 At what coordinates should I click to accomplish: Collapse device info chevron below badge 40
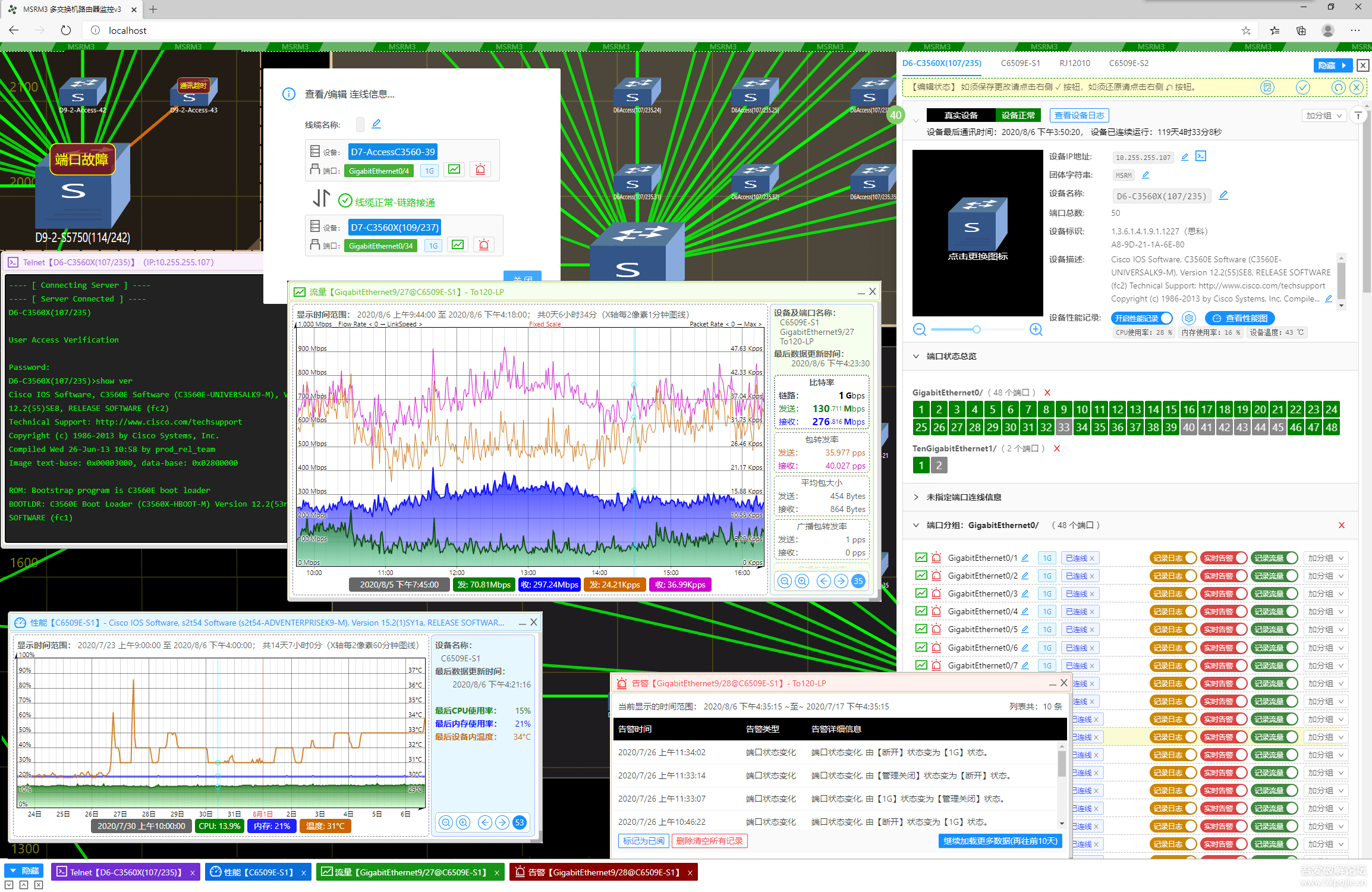coord(916,121)
